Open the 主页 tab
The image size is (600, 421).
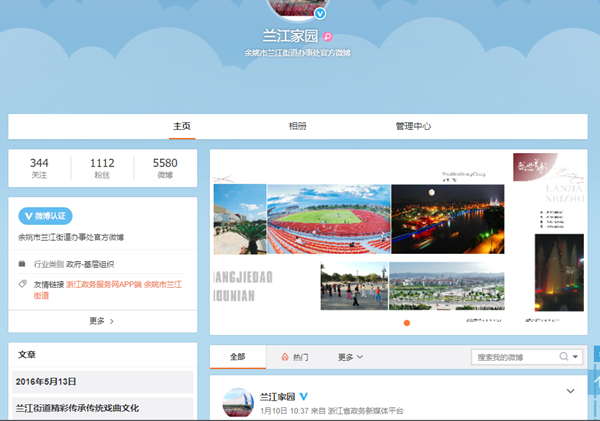point(182,126)
